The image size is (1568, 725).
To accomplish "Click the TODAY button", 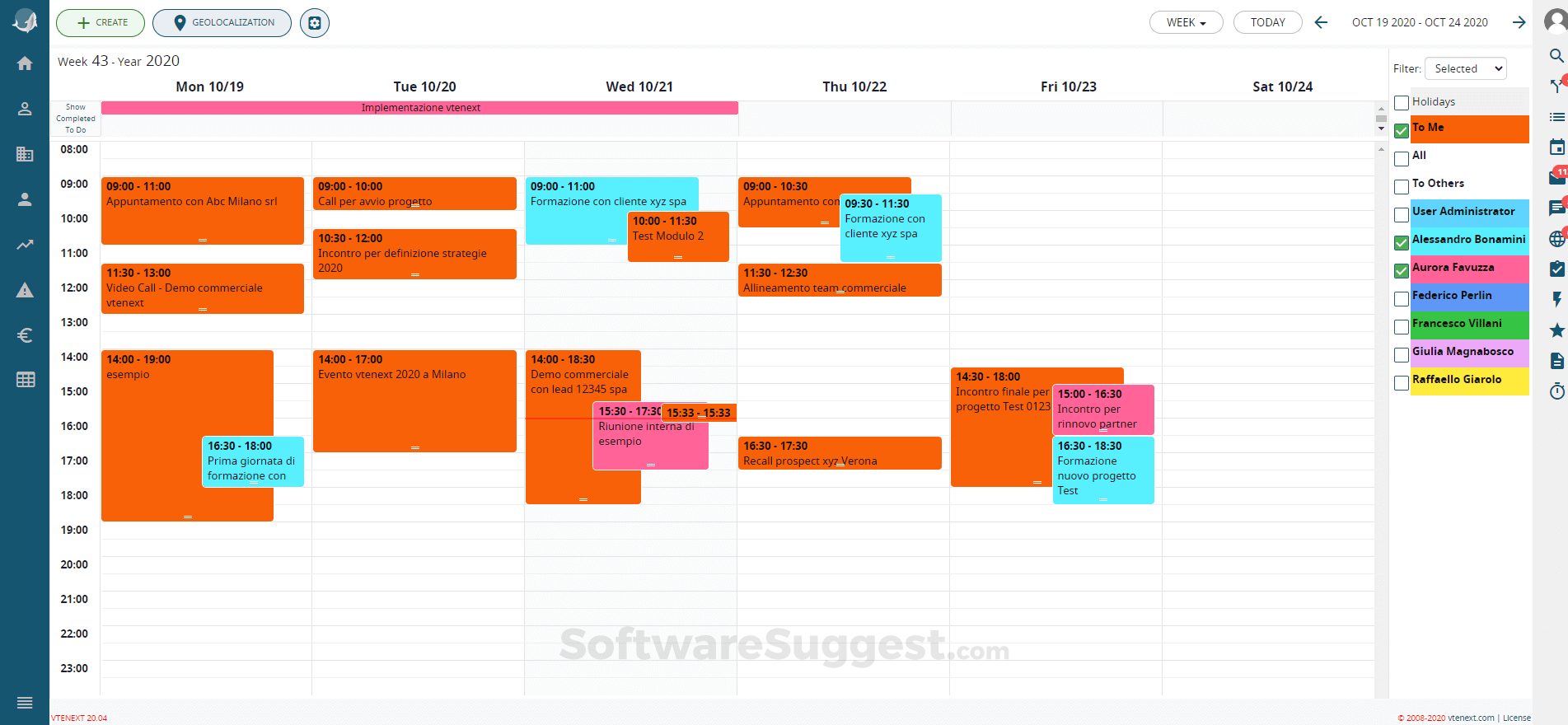I will pyautogui.click(x=1267, y=23).
